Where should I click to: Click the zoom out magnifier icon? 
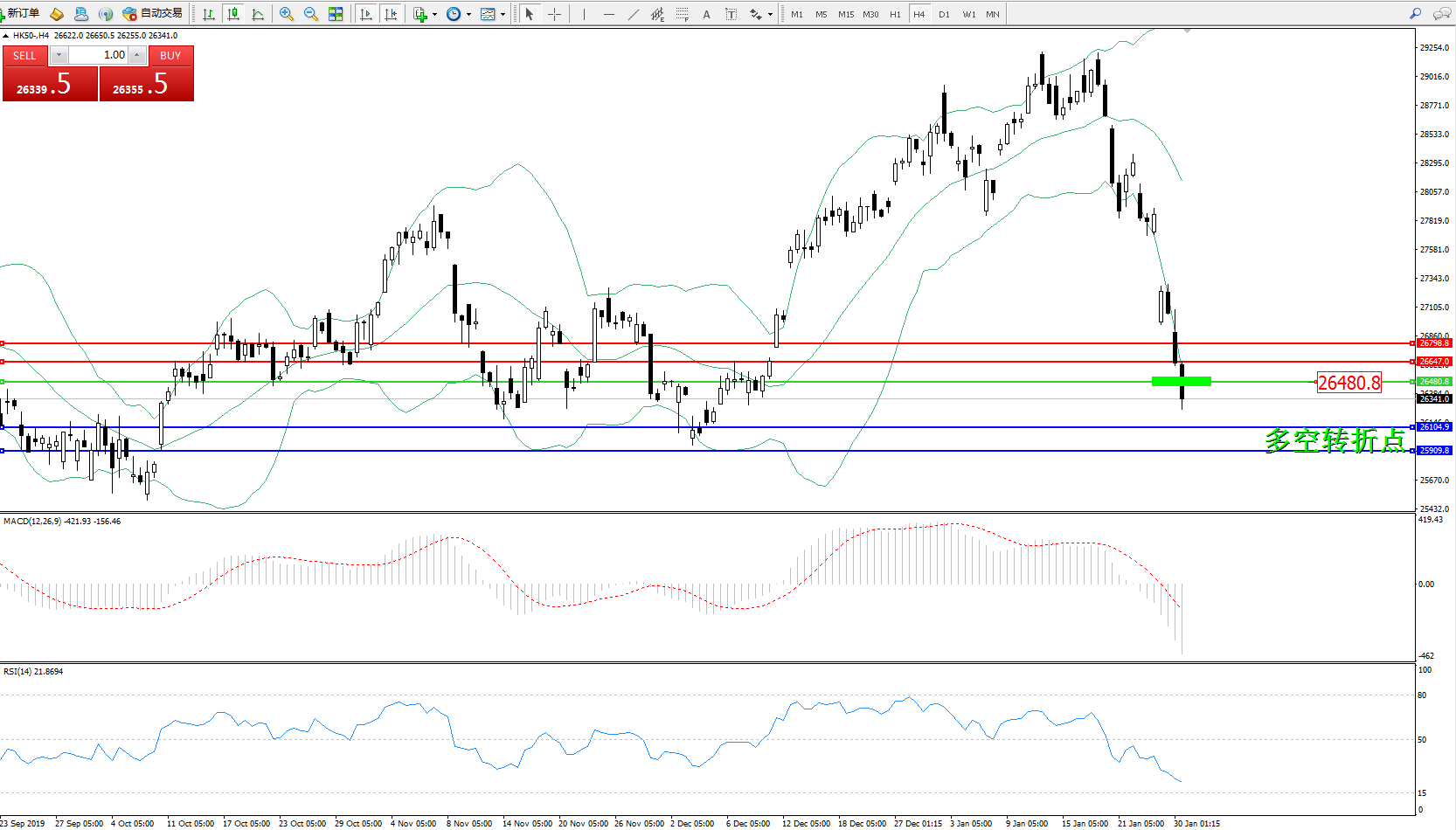tap(310, 14)
